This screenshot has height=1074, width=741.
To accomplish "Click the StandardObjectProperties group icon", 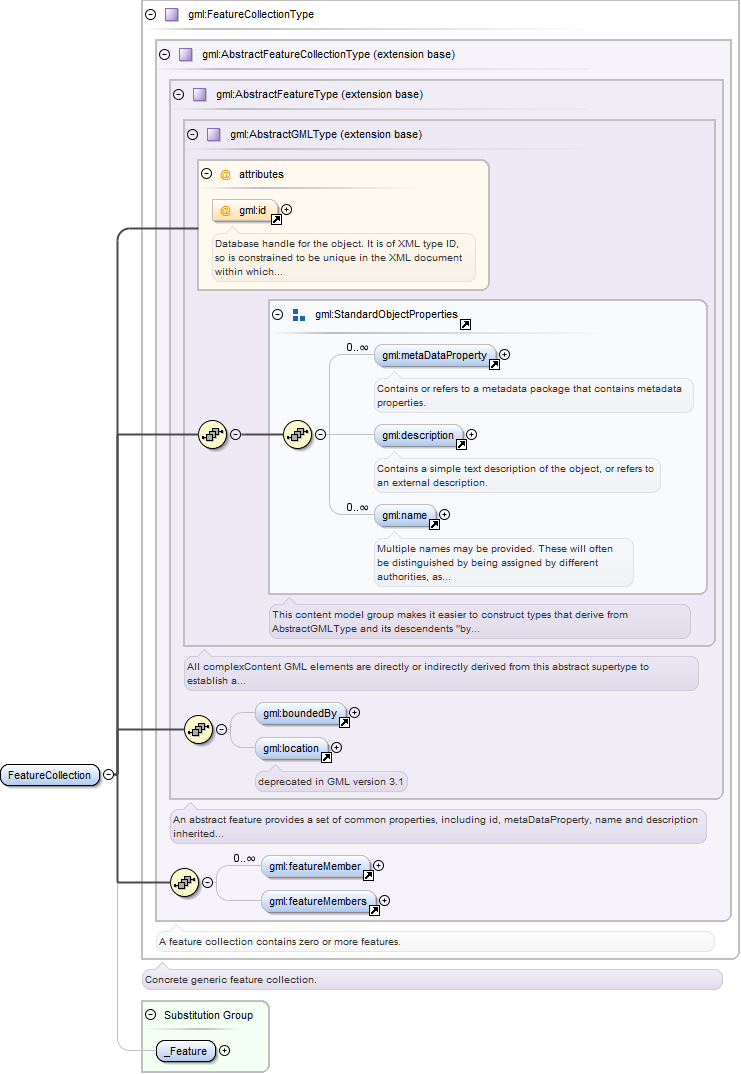I will pos(299,315).
